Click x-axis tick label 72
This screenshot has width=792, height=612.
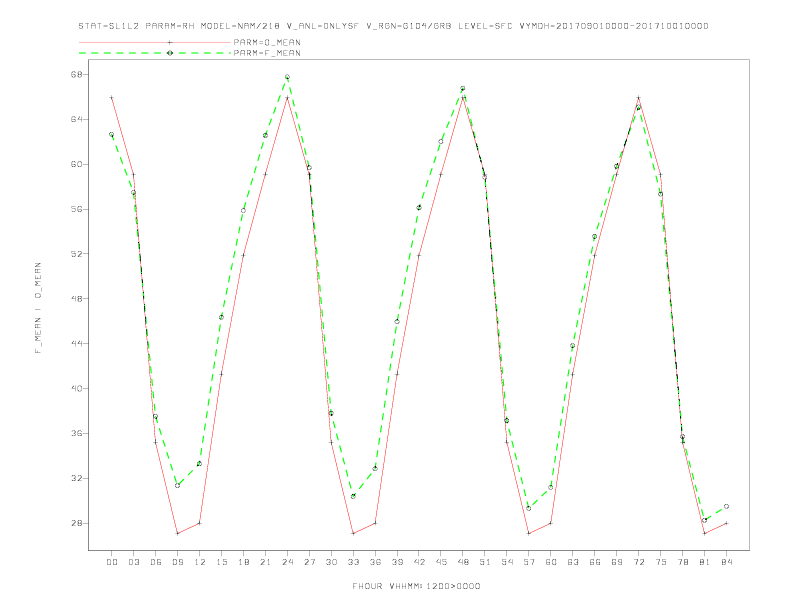638,562
